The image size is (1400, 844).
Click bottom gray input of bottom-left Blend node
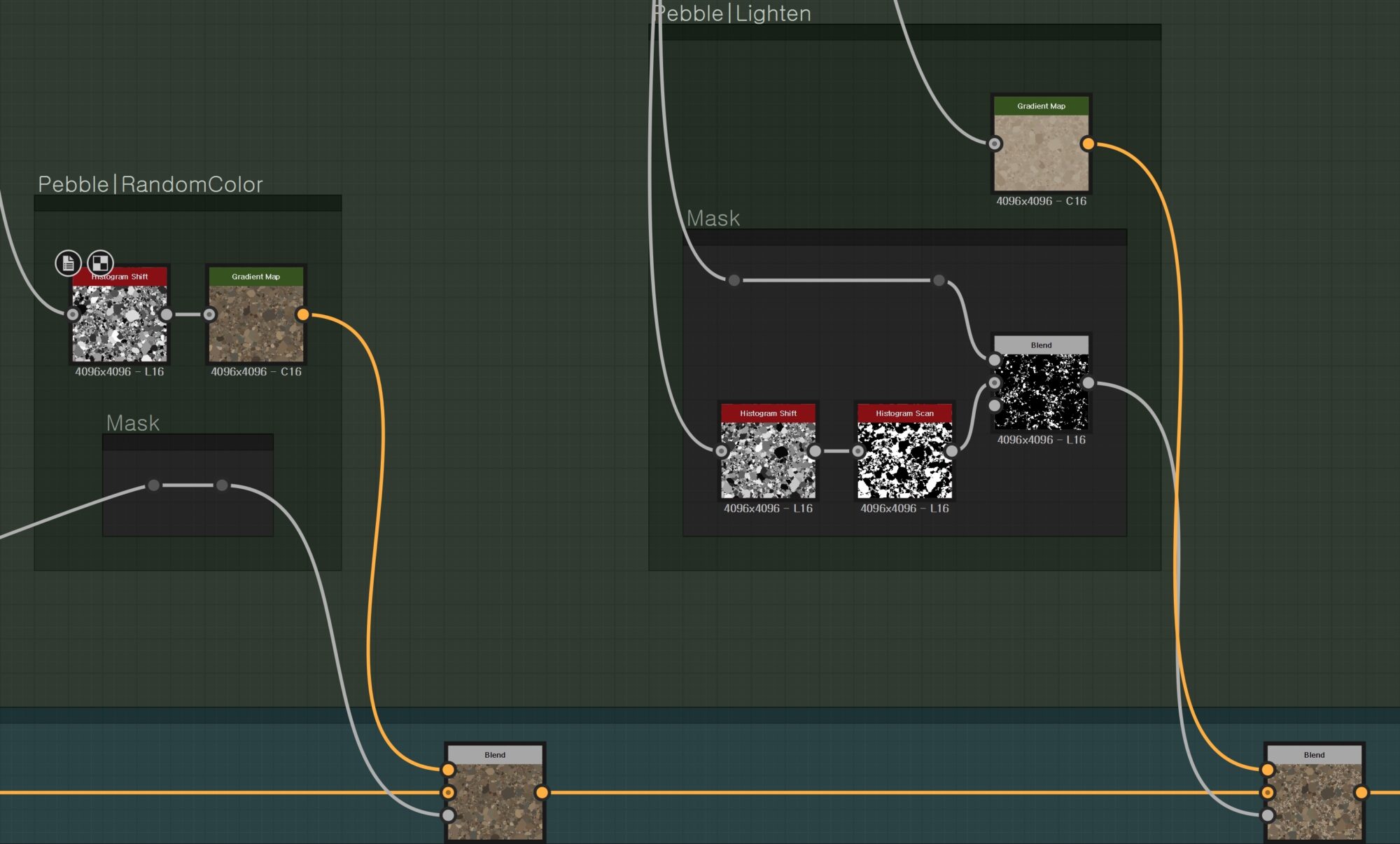point(448,815)
